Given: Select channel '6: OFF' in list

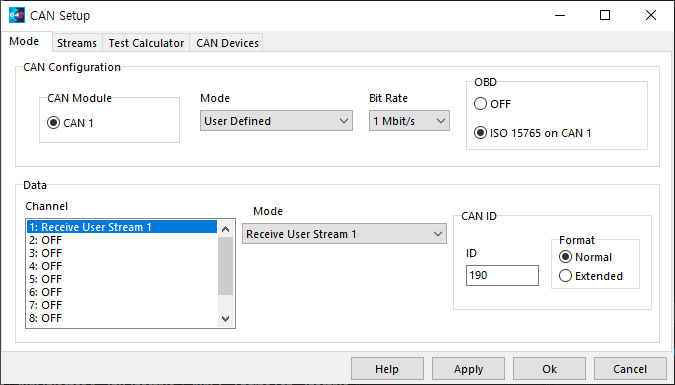Looking at the screenshot, I should click(x=122, y=292).
